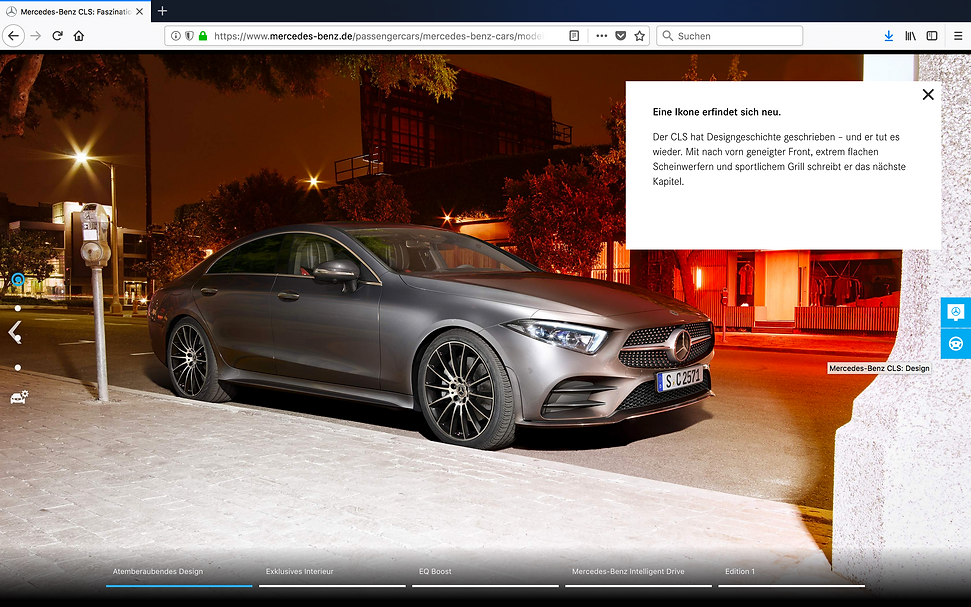Click the 'Der CLS hat Designgeschichte' paragraph
Image resolution: width=971 pixels, height=607 pixels.
point(779,159)
